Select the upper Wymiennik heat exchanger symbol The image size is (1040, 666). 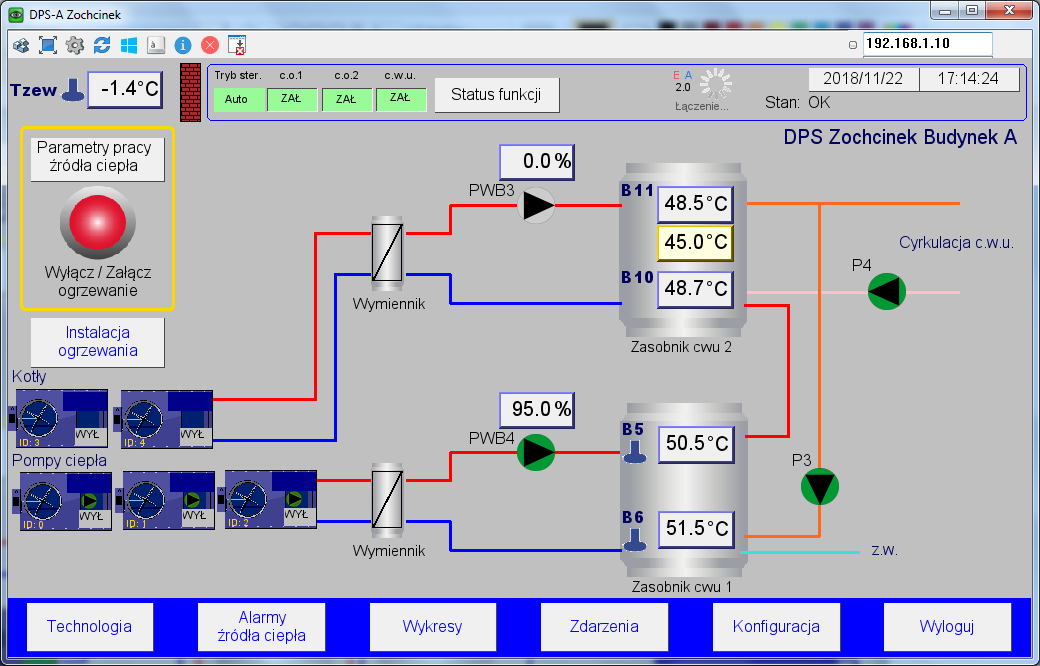pyautogui.click(x=387, y=253)
